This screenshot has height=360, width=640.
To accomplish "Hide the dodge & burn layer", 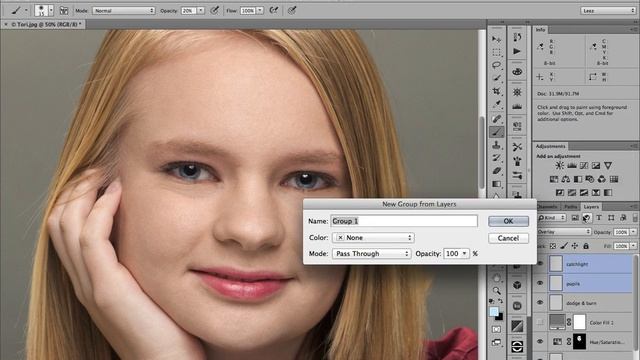I will click(x=540, y=302).
